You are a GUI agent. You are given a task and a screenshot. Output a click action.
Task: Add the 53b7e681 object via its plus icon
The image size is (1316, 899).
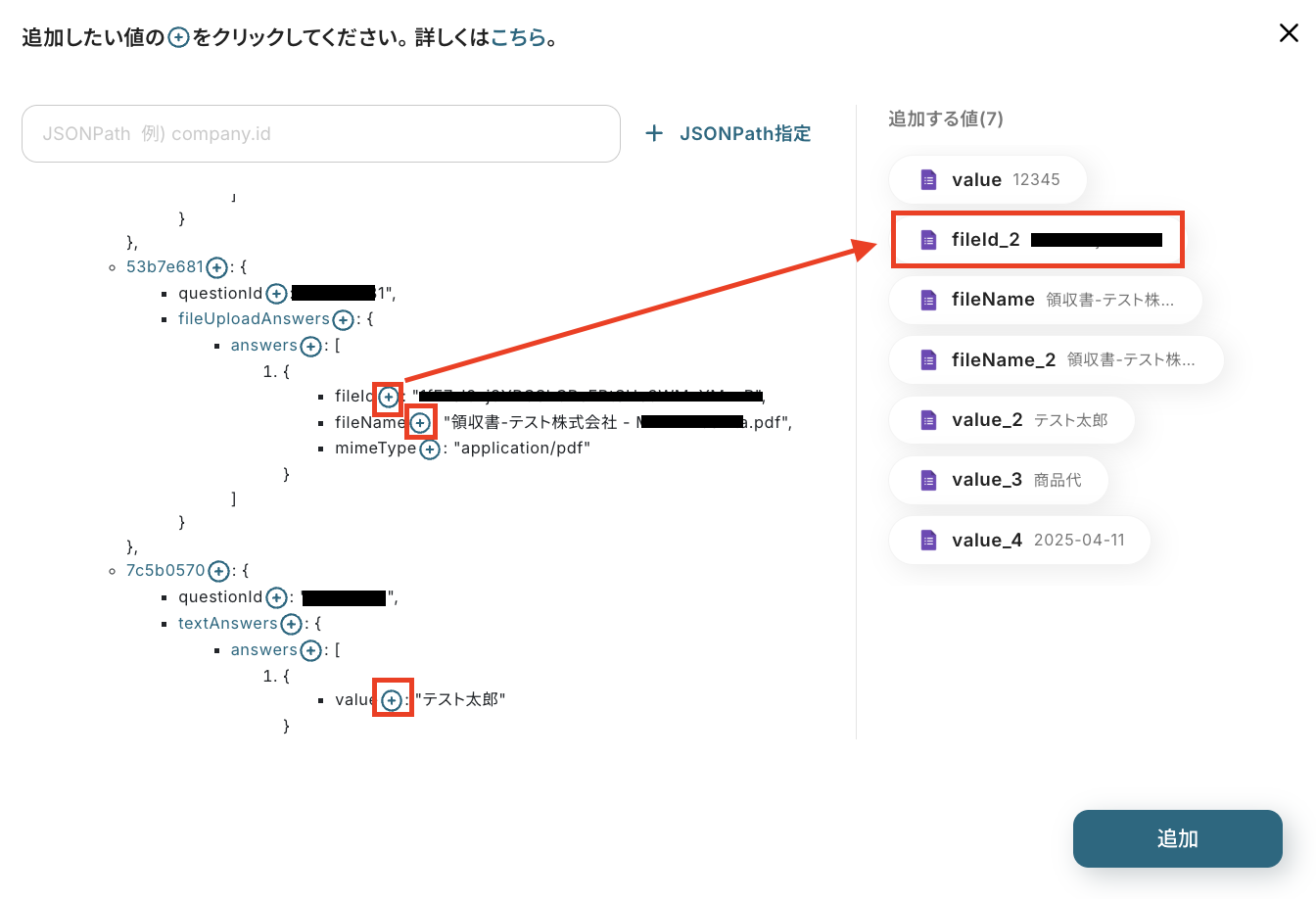click(217, 267)
